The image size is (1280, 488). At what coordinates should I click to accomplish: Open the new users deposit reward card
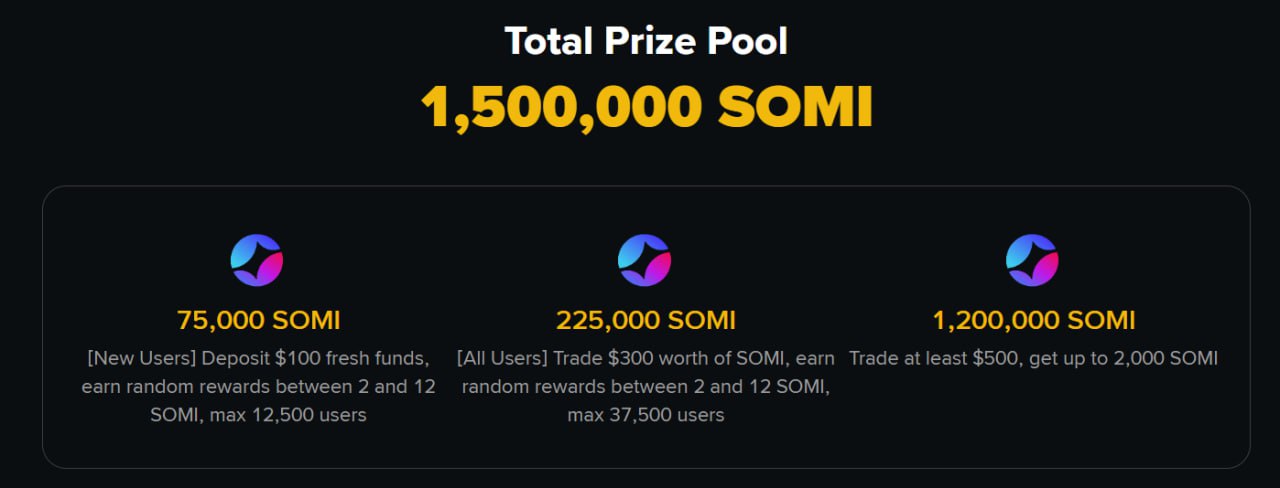[258, 328]
